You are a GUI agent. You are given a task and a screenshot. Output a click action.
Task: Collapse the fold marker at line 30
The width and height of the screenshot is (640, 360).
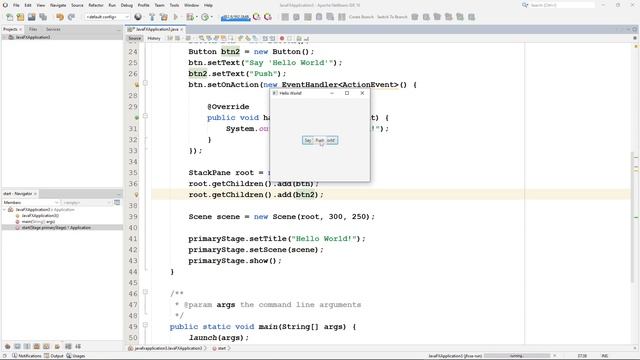click(145, 116)
